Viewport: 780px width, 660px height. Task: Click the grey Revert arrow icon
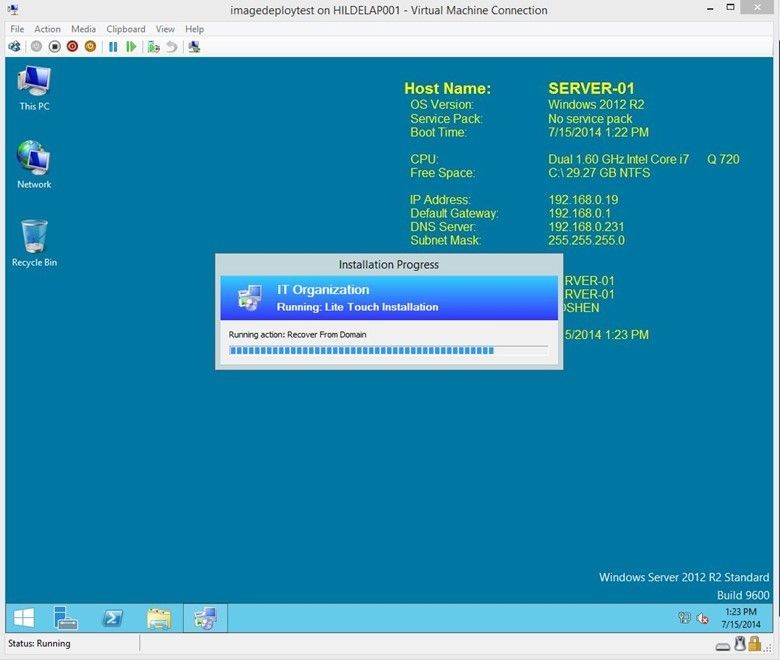click(x=172, y=47)
